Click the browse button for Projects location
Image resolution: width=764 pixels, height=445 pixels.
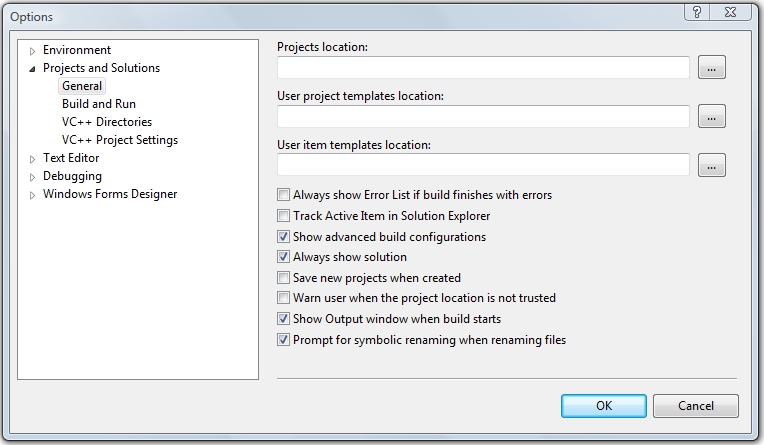pos(711,68)
